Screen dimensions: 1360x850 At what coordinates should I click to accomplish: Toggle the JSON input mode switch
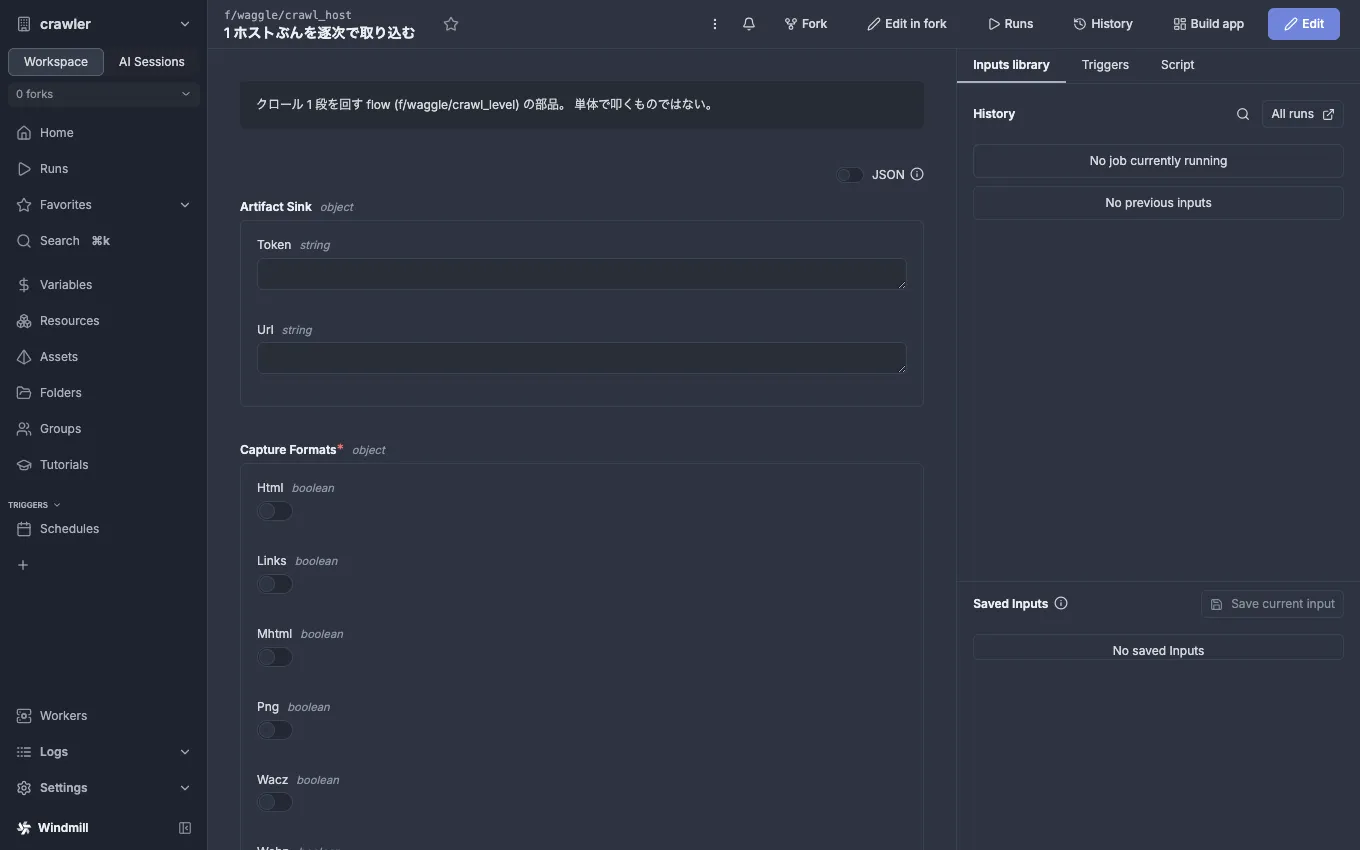click(850, 175)
